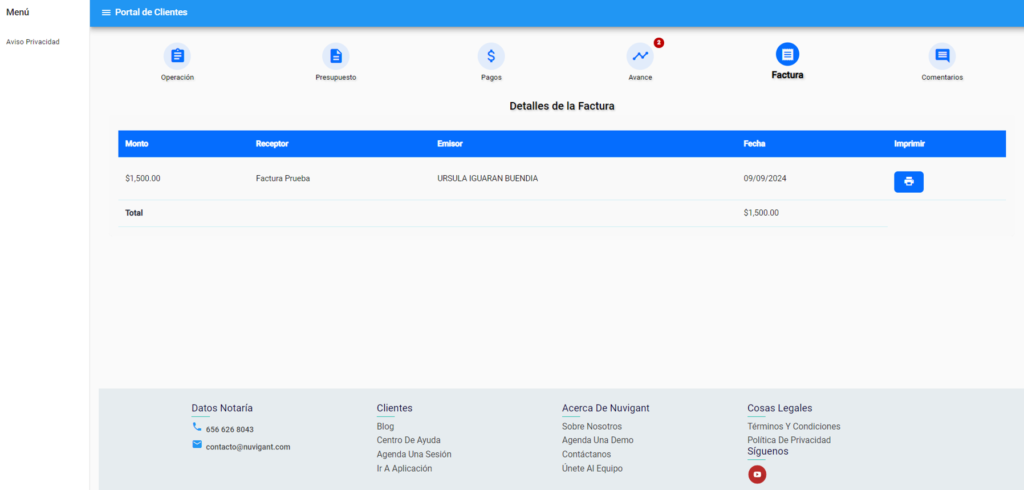Click the Clientes footer heading
1024x490 pixels.
click(394, 408)
